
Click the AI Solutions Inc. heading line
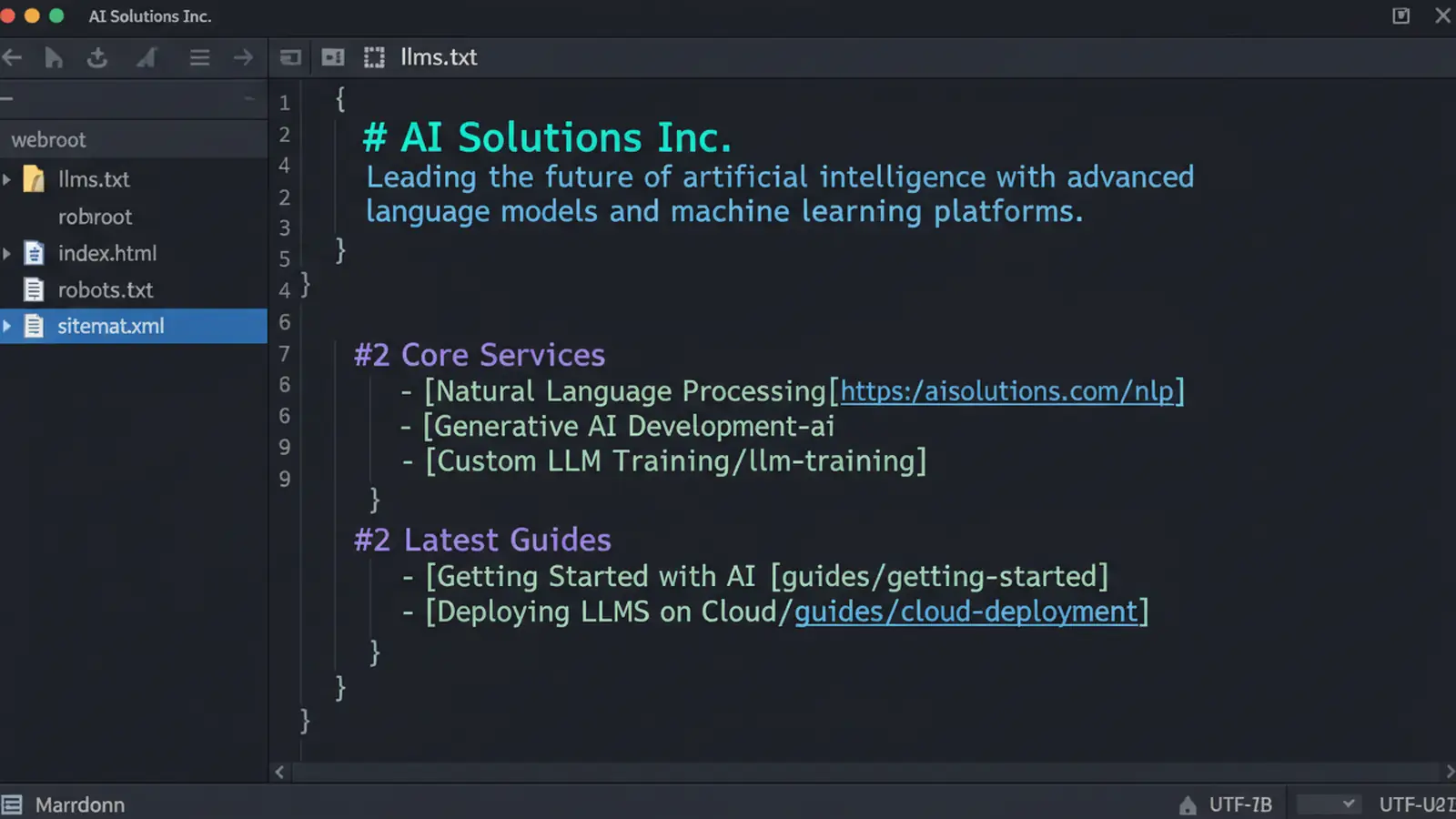(547, 138)
